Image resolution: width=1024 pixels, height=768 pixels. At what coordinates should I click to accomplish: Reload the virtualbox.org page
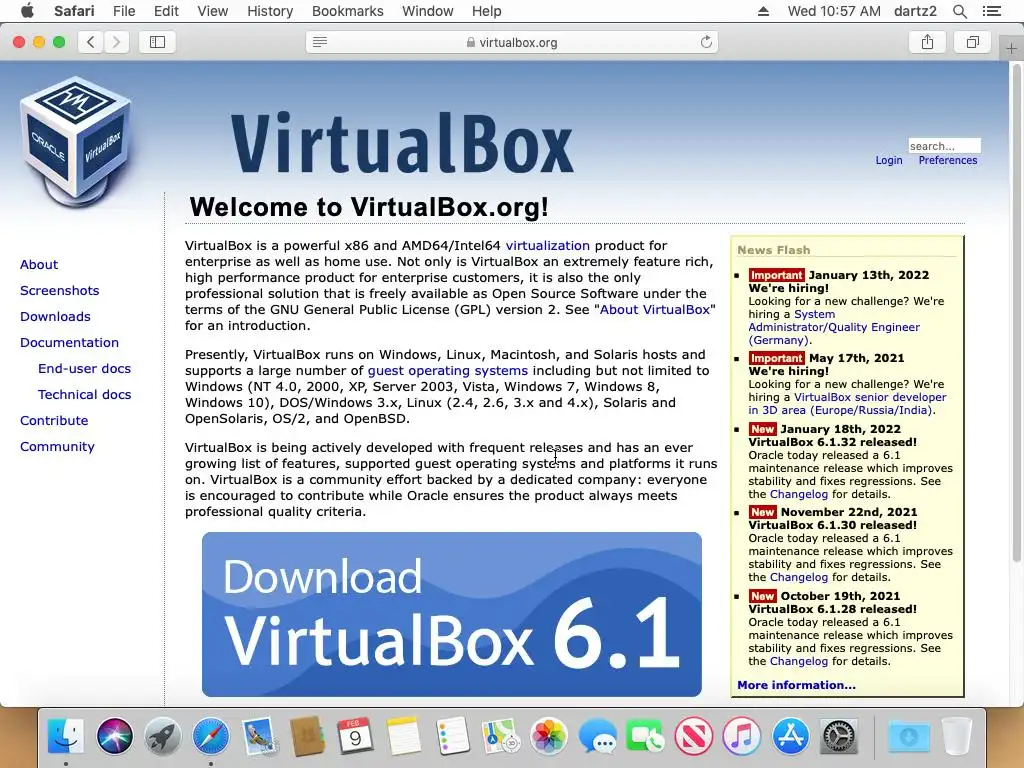pos(706,42)
